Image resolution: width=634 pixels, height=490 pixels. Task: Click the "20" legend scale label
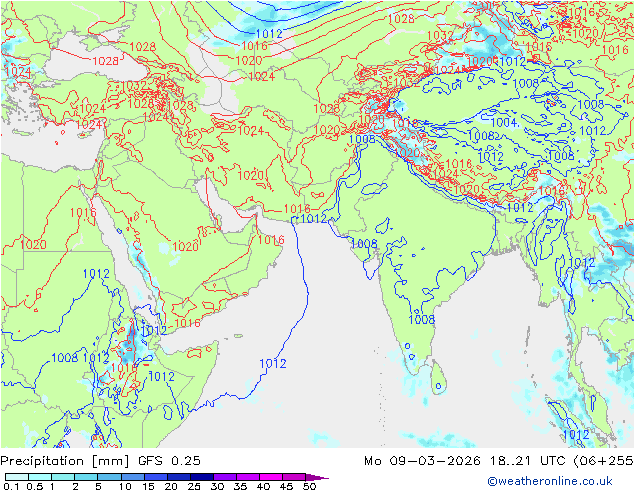coord(171,486)
